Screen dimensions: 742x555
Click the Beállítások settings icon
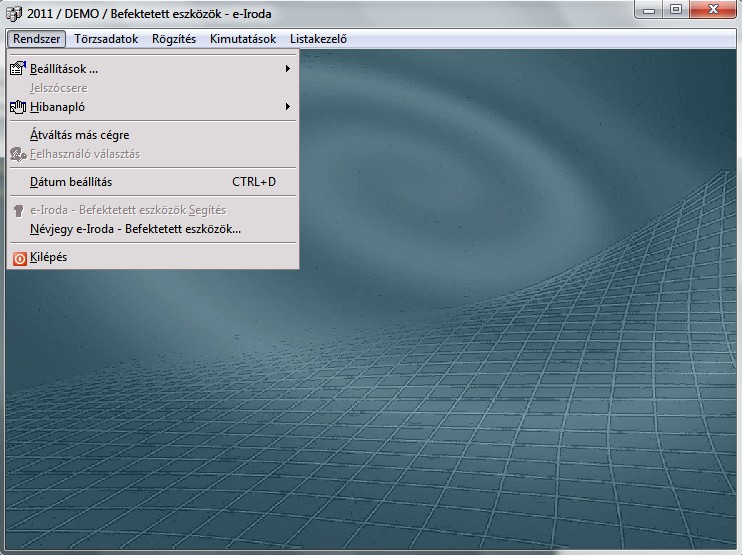tap(18, 69)
